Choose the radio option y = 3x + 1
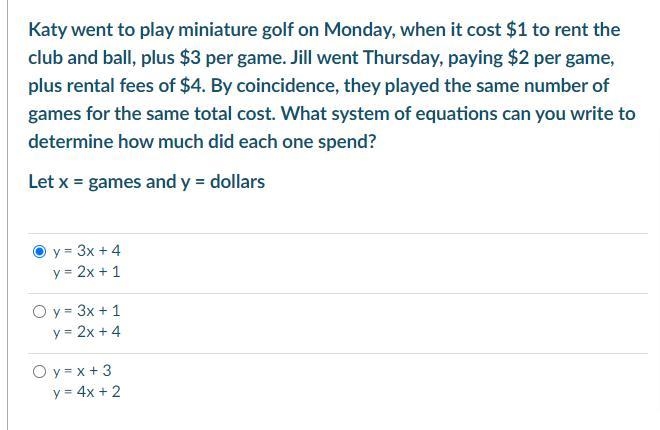This screenshot has width=660, height=430. (x=39, y=312)
